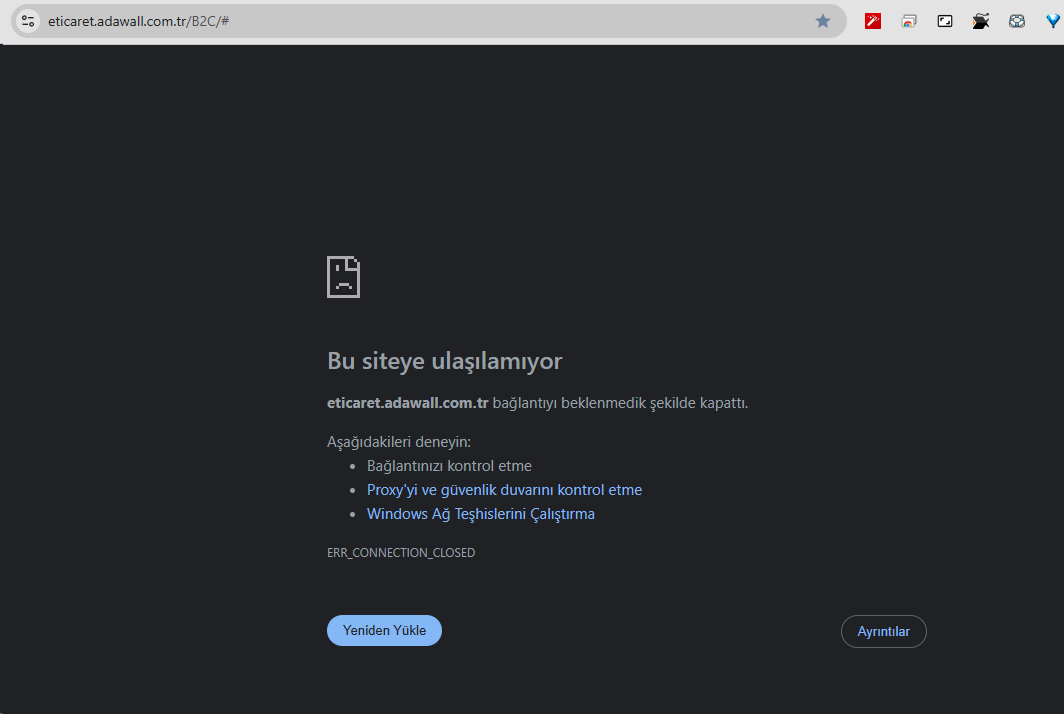Open the blue diamond extension icon
The image size is (1064, 714).
tap(1052, 21)
